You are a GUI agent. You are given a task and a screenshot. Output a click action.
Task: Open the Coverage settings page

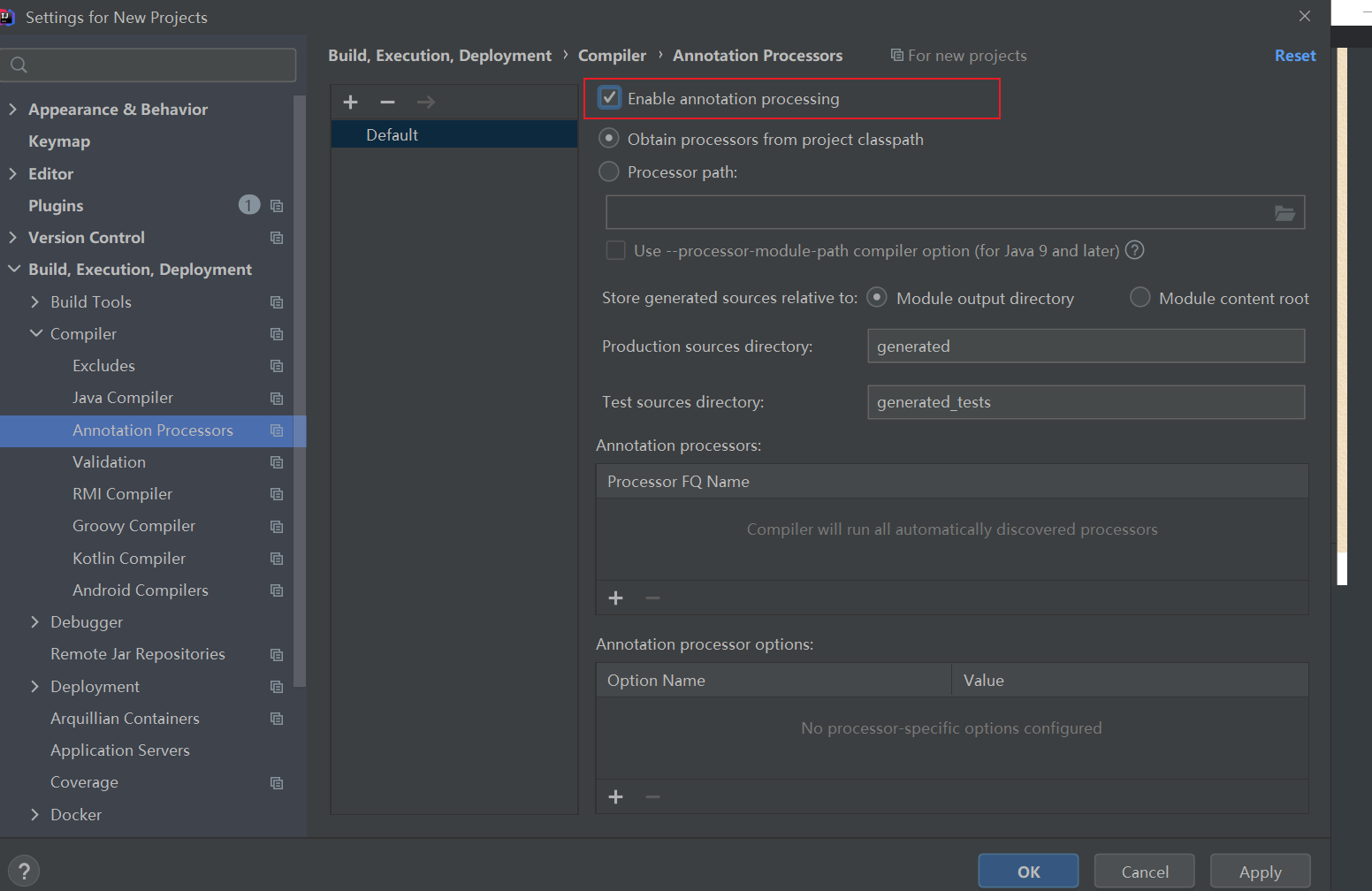[x=84, y=782]
